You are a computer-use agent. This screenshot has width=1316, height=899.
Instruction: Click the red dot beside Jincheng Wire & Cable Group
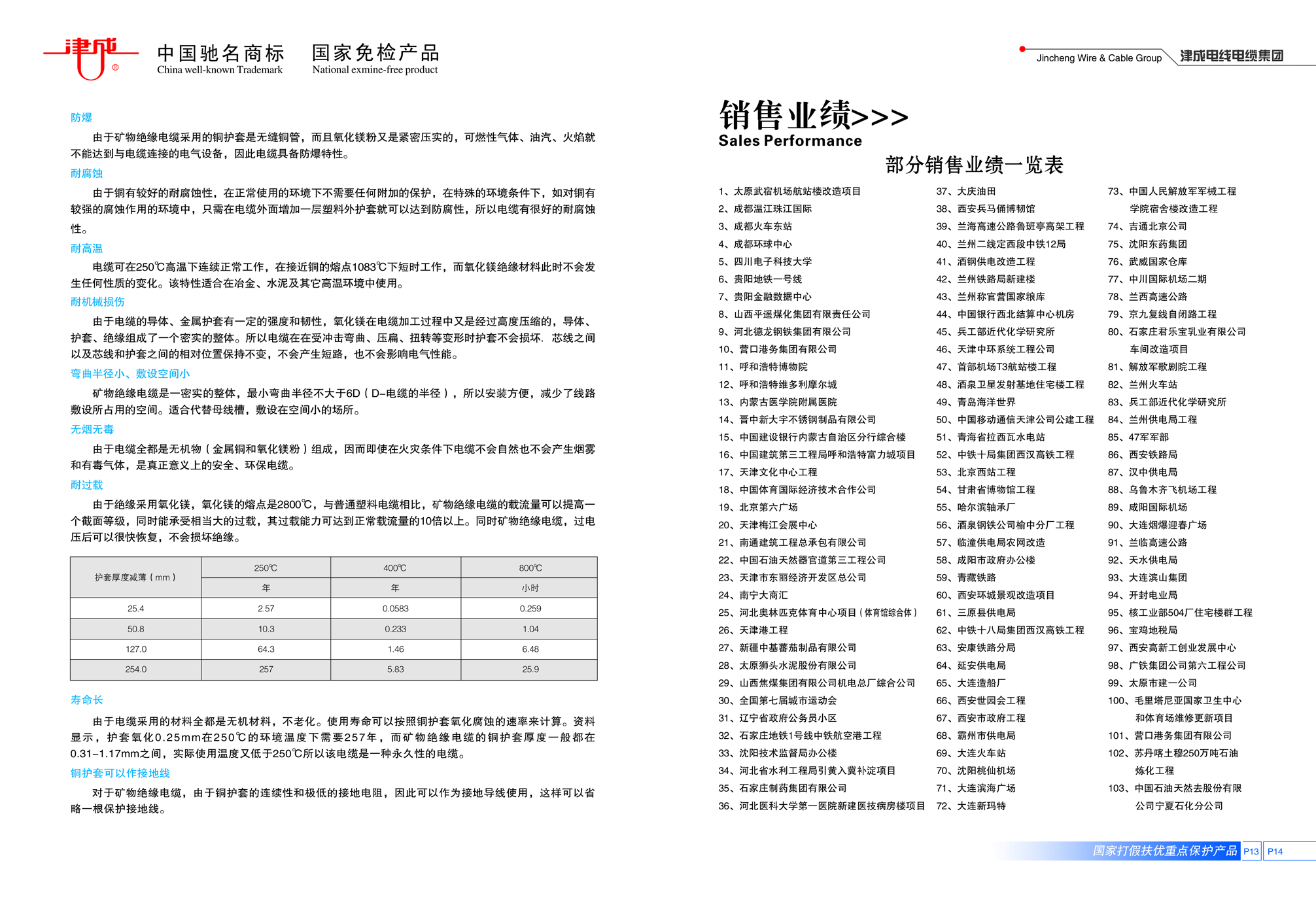pos(1022,49)
